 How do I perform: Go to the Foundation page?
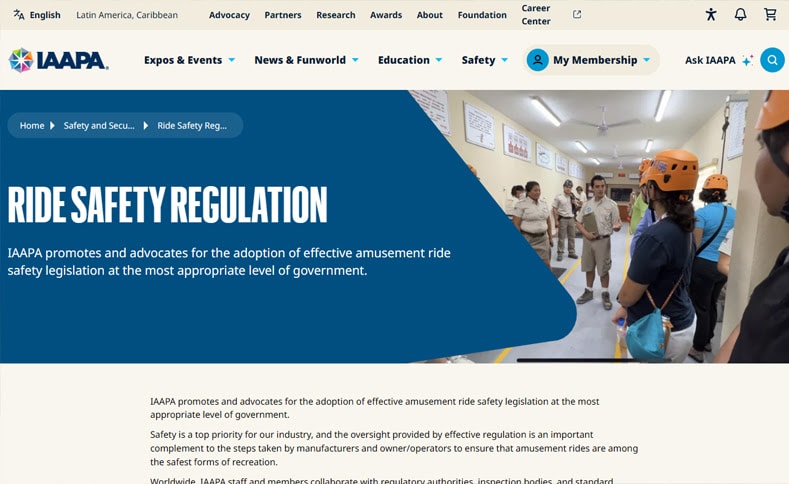[x=482, y=15]
